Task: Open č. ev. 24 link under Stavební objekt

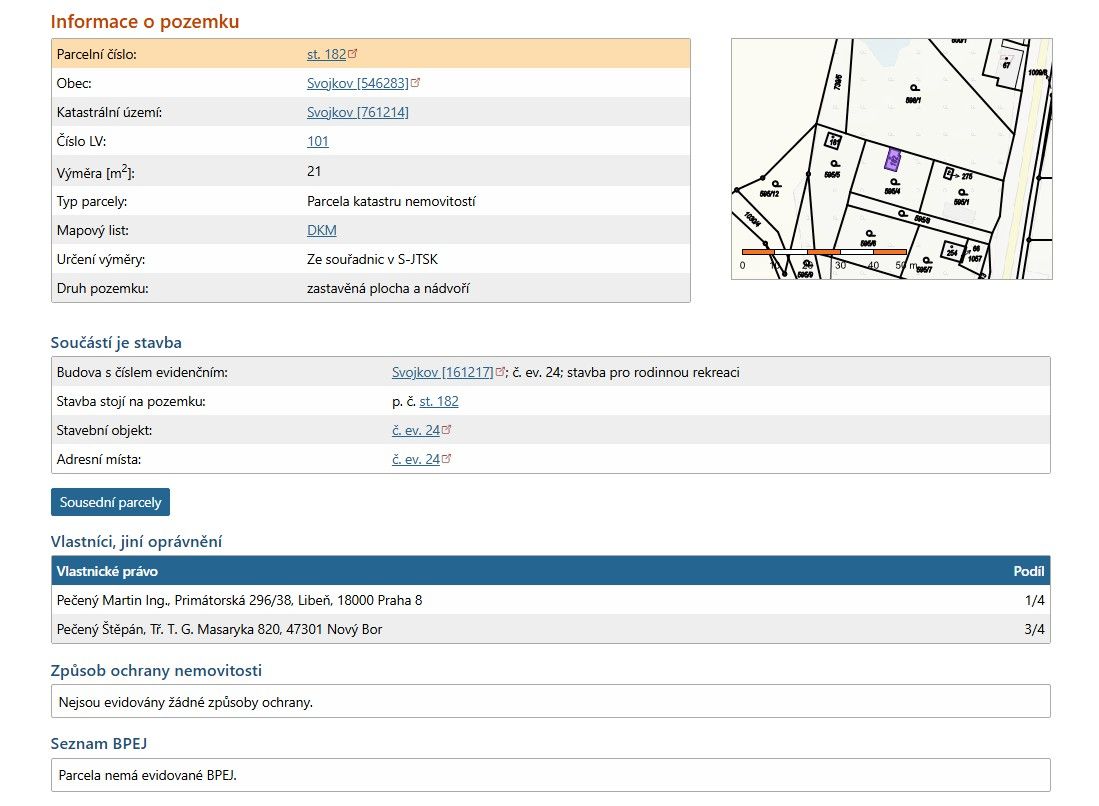Action: (415, 430)
